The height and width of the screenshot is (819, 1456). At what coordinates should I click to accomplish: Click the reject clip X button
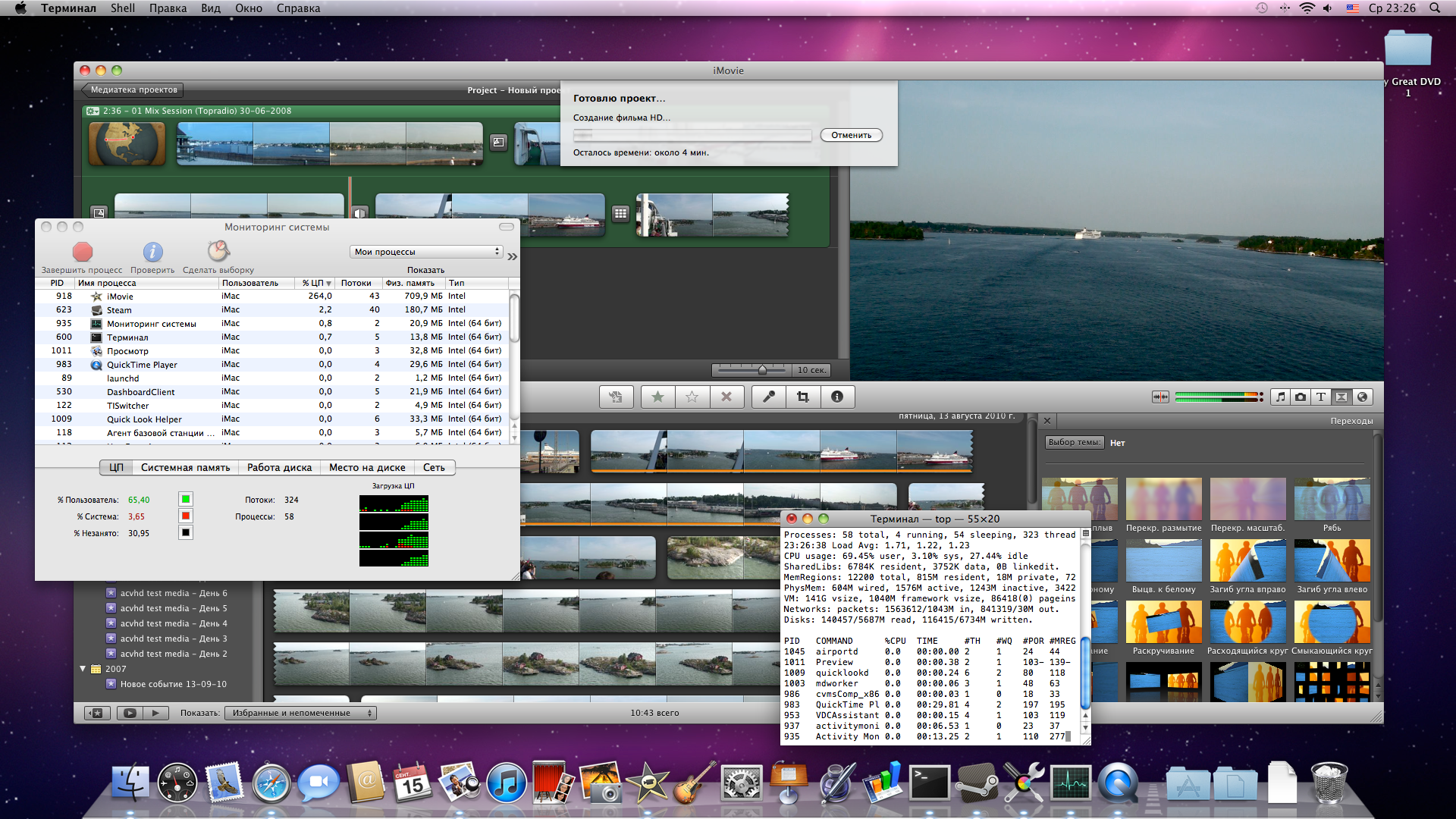click(726, 397)
